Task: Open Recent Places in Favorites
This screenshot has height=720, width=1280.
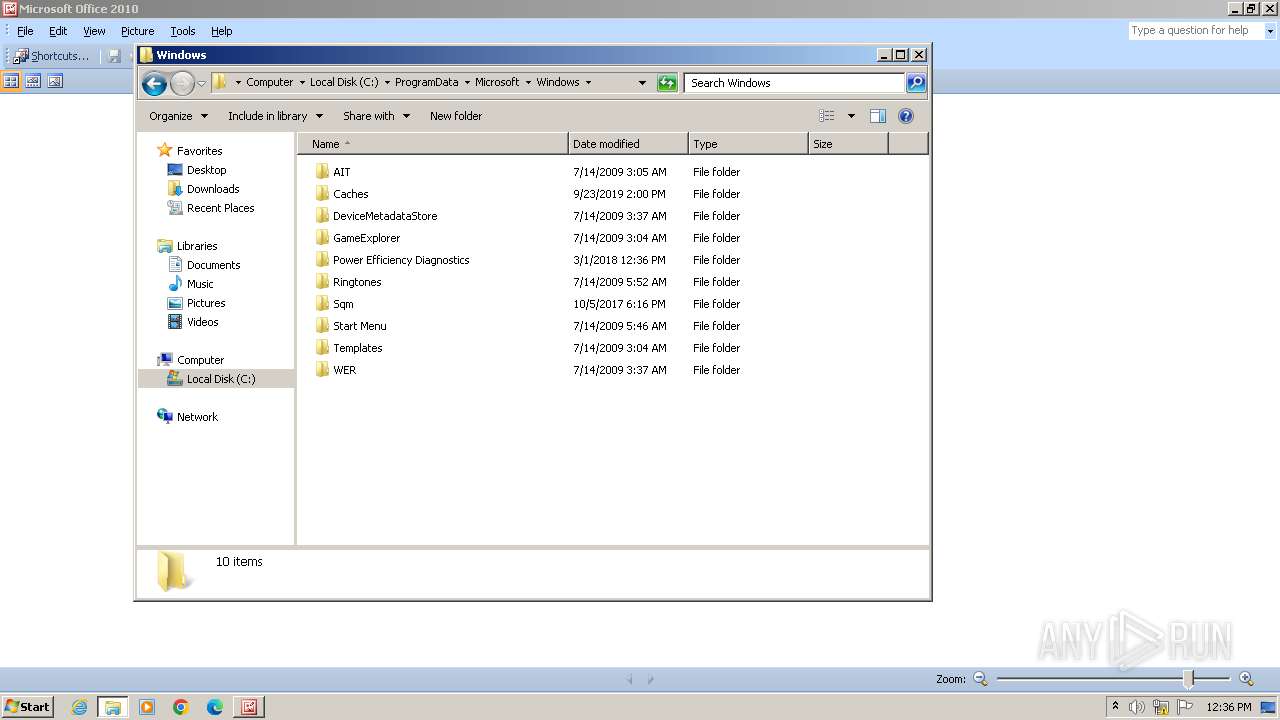Action: point(220,208)
